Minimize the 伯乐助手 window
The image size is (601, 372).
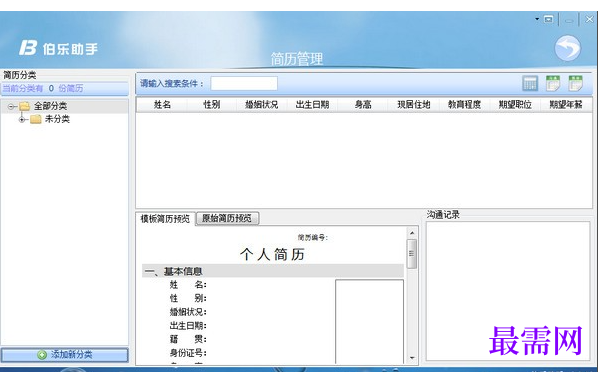569,20
